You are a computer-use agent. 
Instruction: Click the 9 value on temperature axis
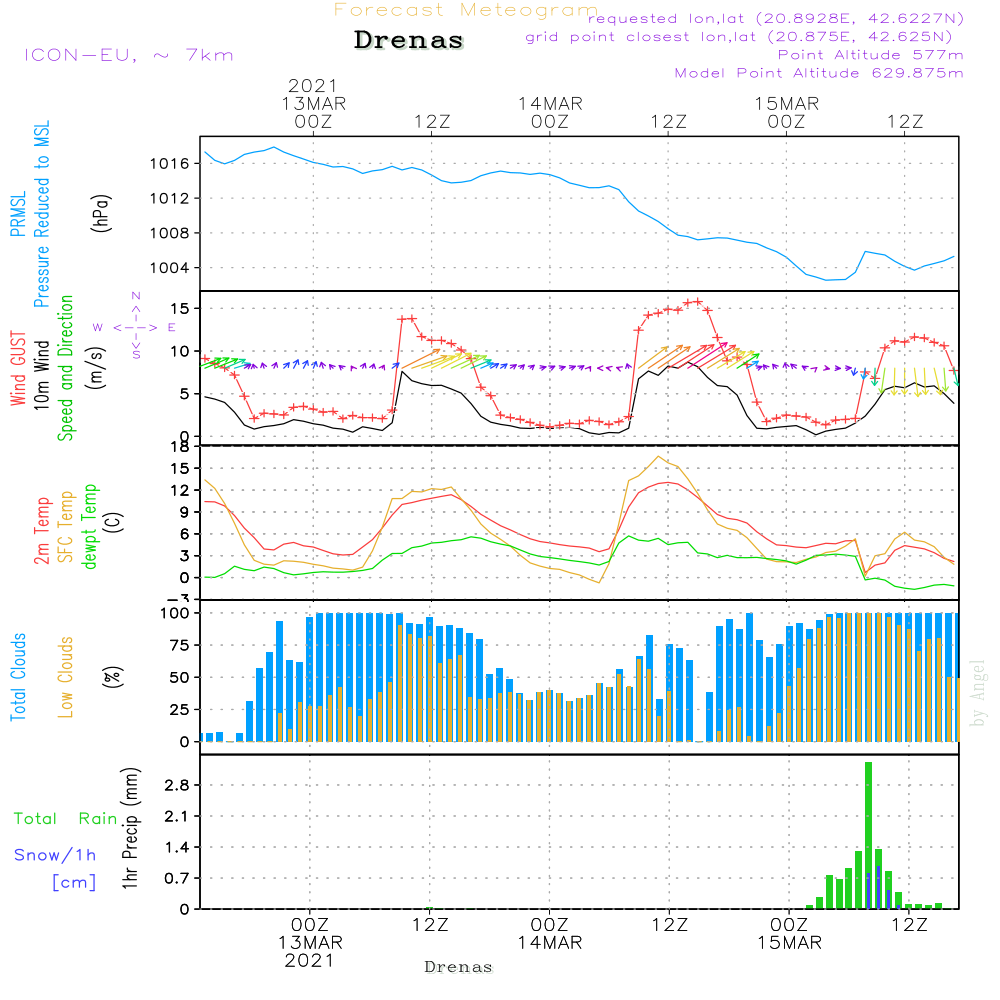185,511
